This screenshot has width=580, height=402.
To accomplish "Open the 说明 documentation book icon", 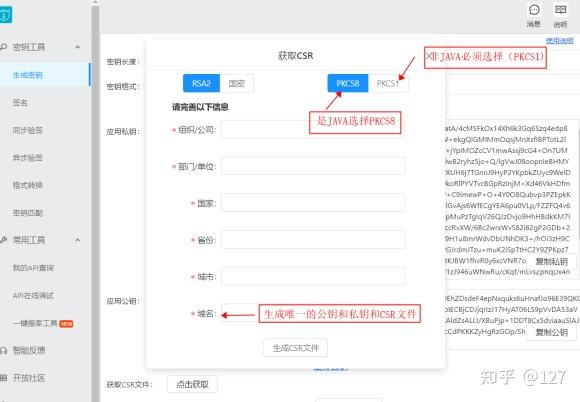I will [x=560, y=10].
